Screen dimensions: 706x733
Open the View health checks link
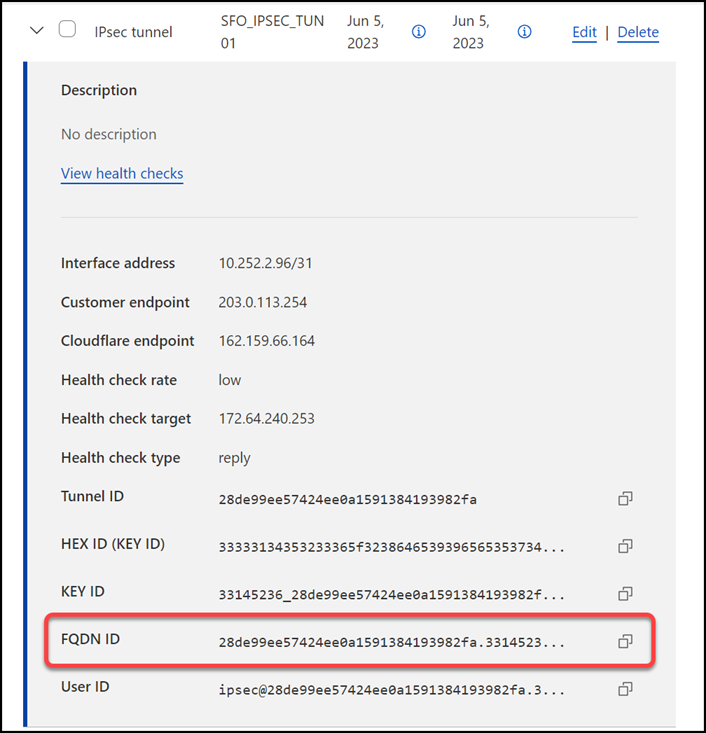pos(122,173)
